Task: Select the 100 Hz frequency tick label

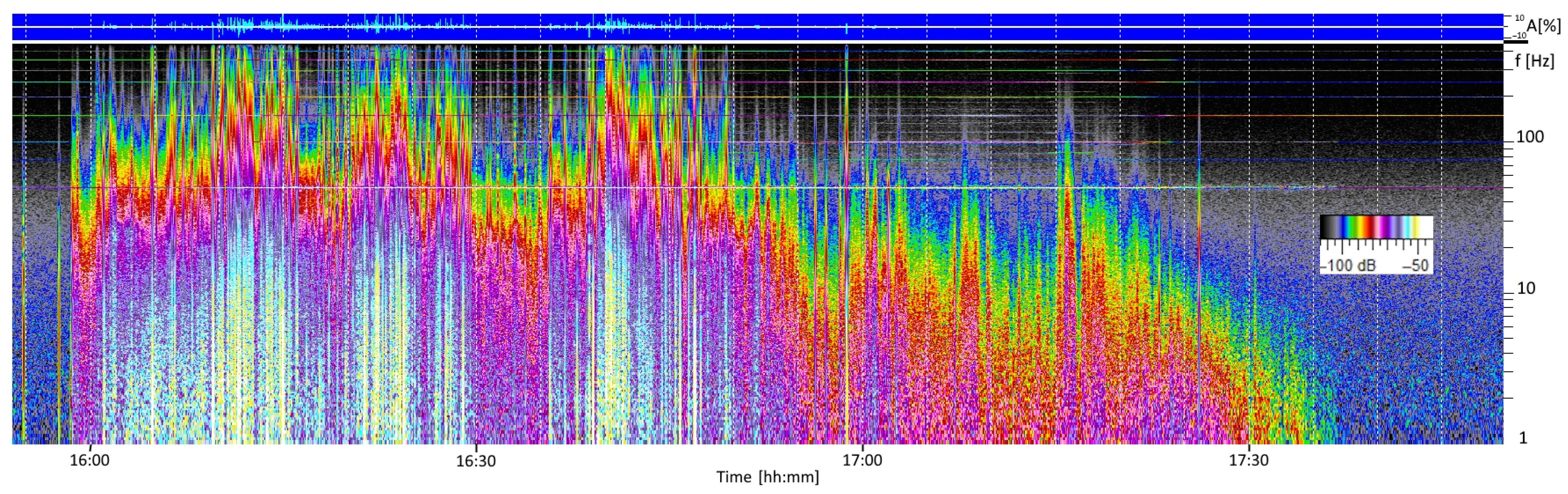Action: click(1530, 137)
